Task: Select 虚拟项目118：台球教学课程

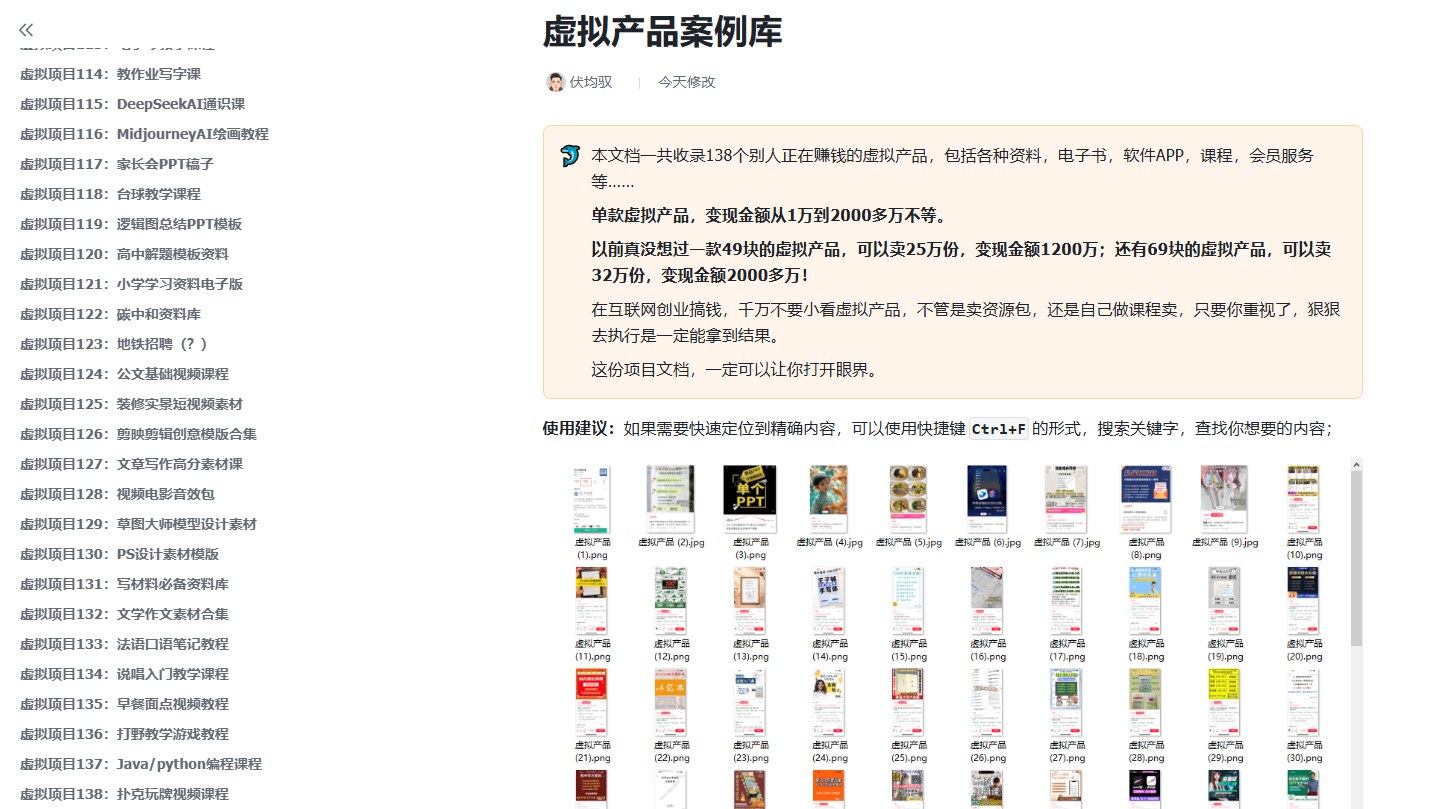Action: [110, 194]
